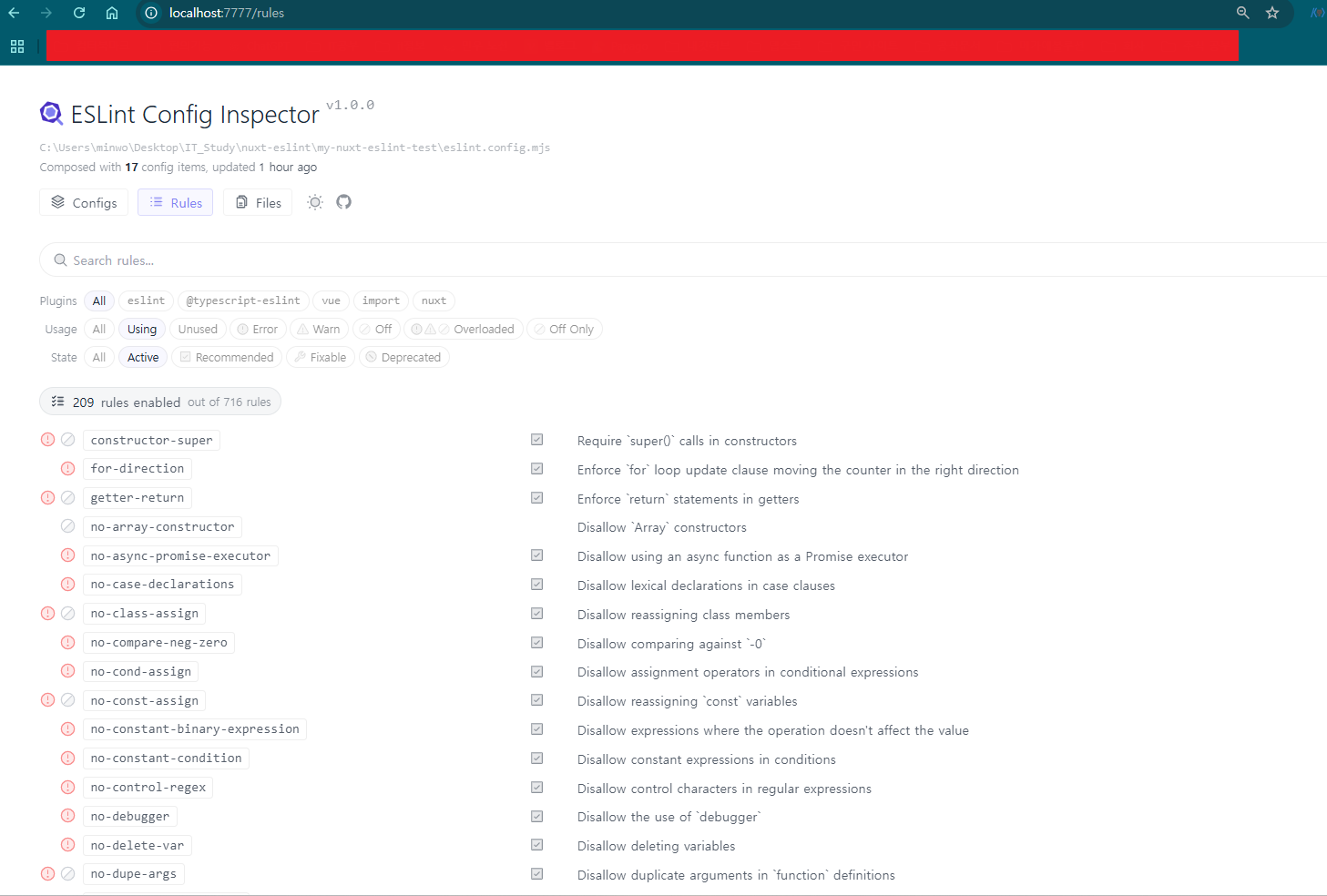Click the eslint.config.mjs file path text
The height and width of the screenshot is (896, 1327).
point(295,148)
